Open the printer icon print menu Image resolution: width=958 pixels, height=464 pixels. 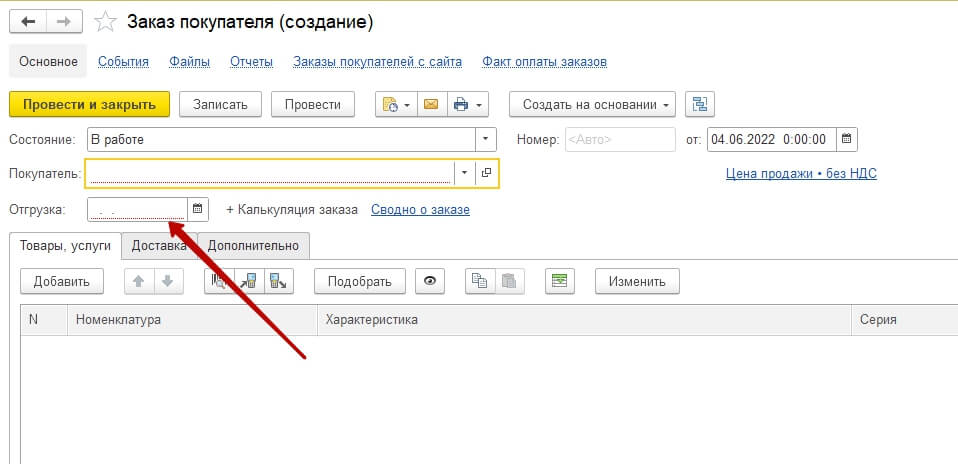pos(467,105)
